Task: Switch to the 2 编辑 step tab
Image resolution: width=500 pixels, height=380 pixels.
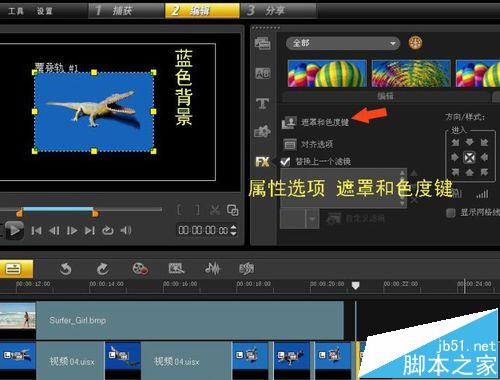Action: pos(202,11)
